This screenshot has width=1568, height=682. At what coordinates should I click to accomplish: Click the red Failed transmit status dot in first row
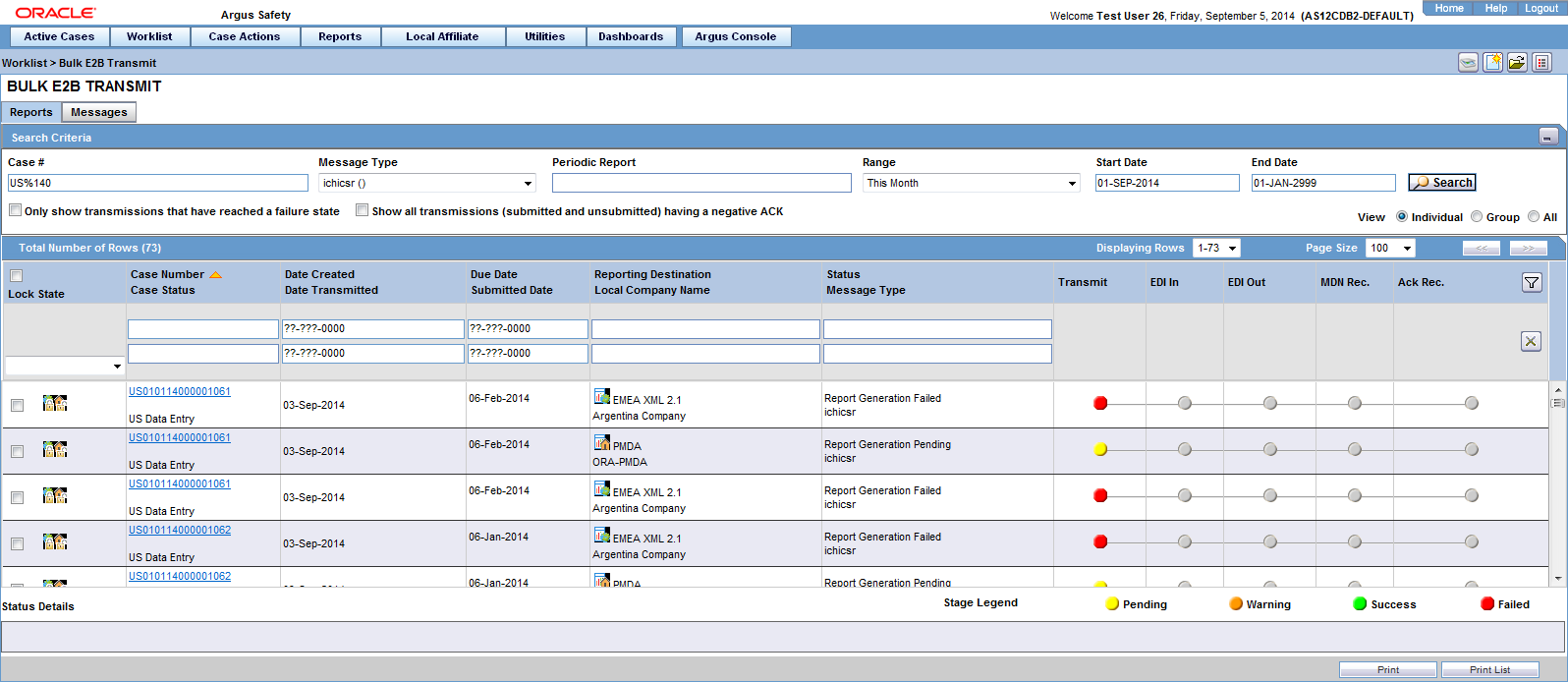(1100, 403)
